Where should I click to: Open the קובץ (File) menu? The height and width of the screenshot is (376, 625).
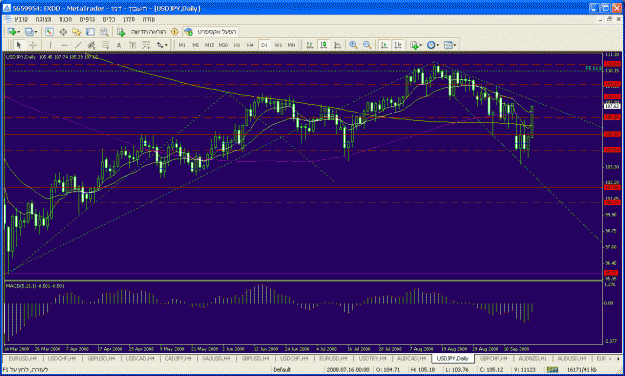click(x=22, y=19)
